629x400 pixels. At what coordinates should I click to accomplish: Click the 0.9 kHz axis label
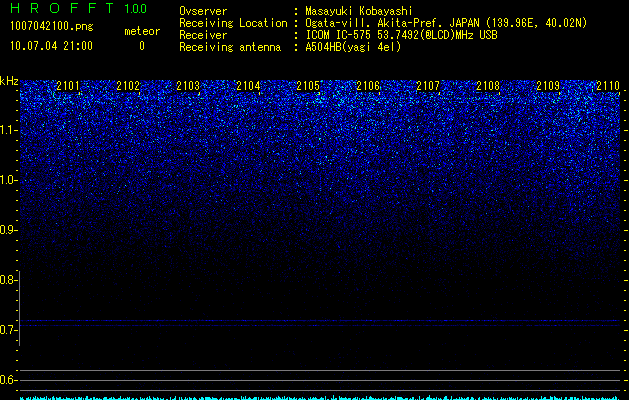tap(8, 230)
